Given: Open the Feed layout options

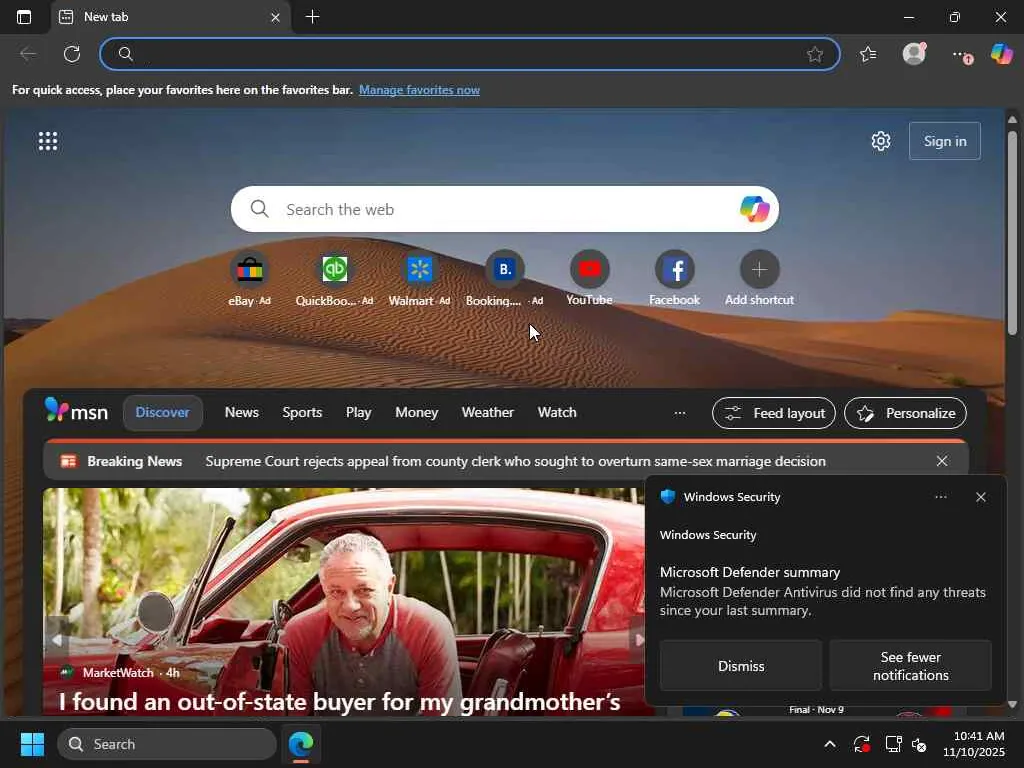Looking at the screenshot, I should tap(774, 413).
